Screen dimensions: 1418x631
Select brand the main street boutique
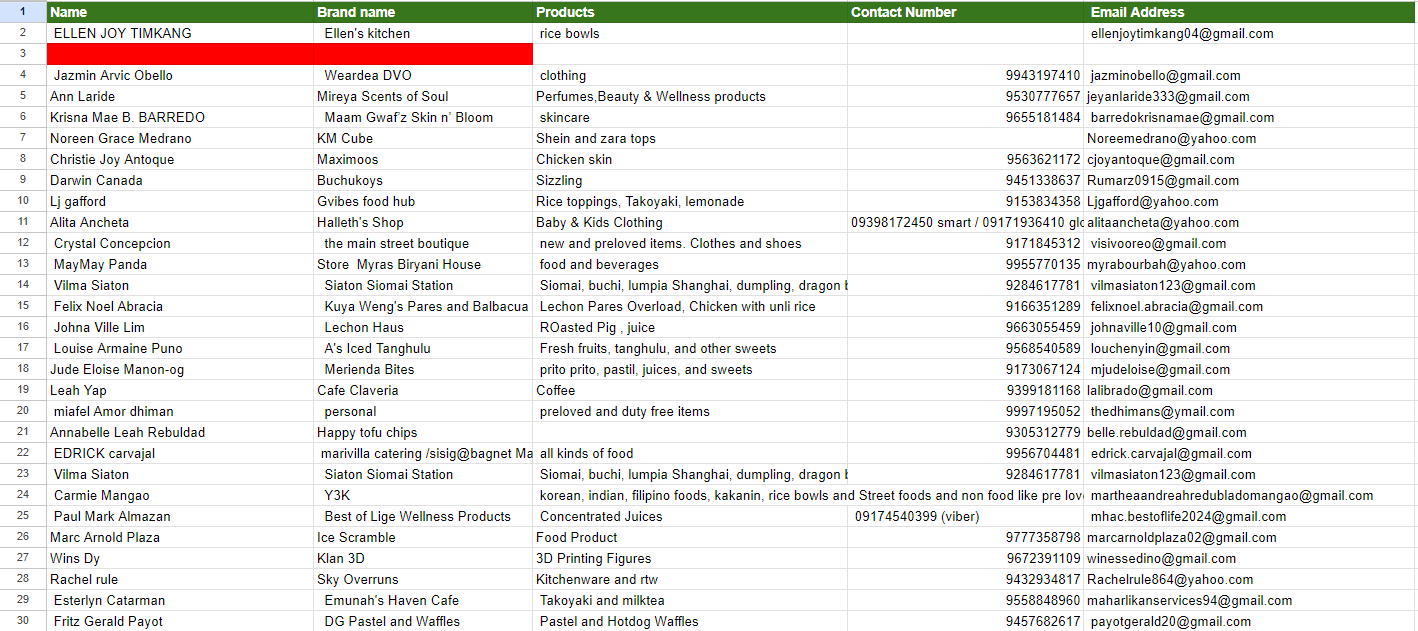423,243
